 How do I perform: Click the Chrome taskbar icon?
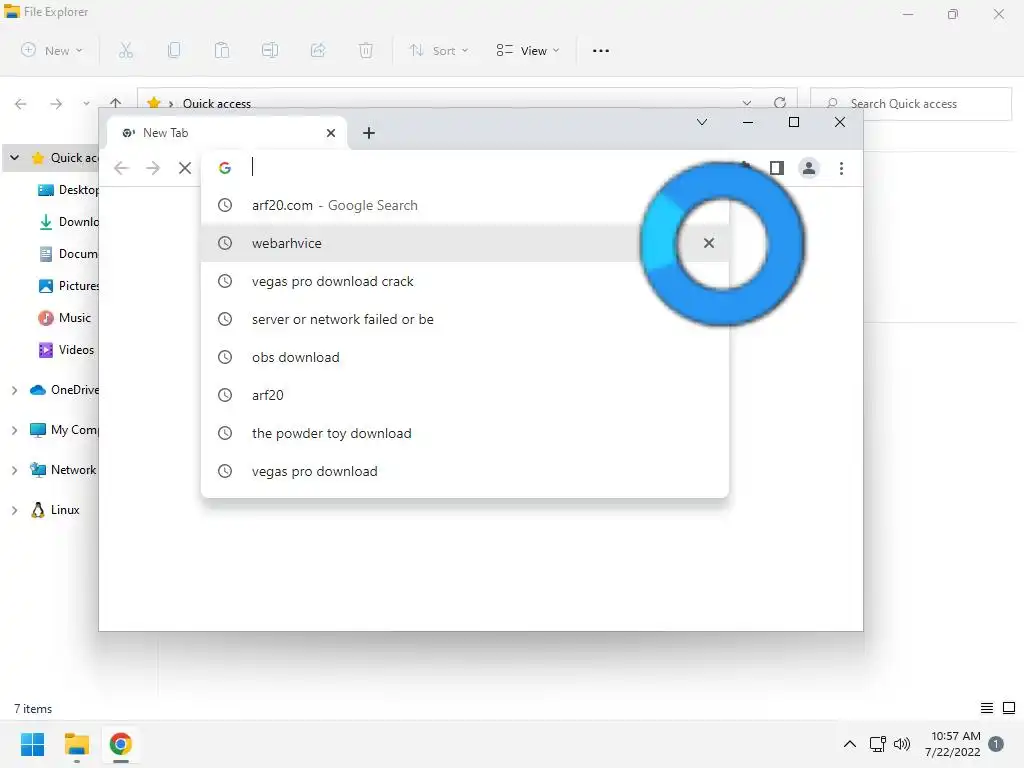[120, 744]
